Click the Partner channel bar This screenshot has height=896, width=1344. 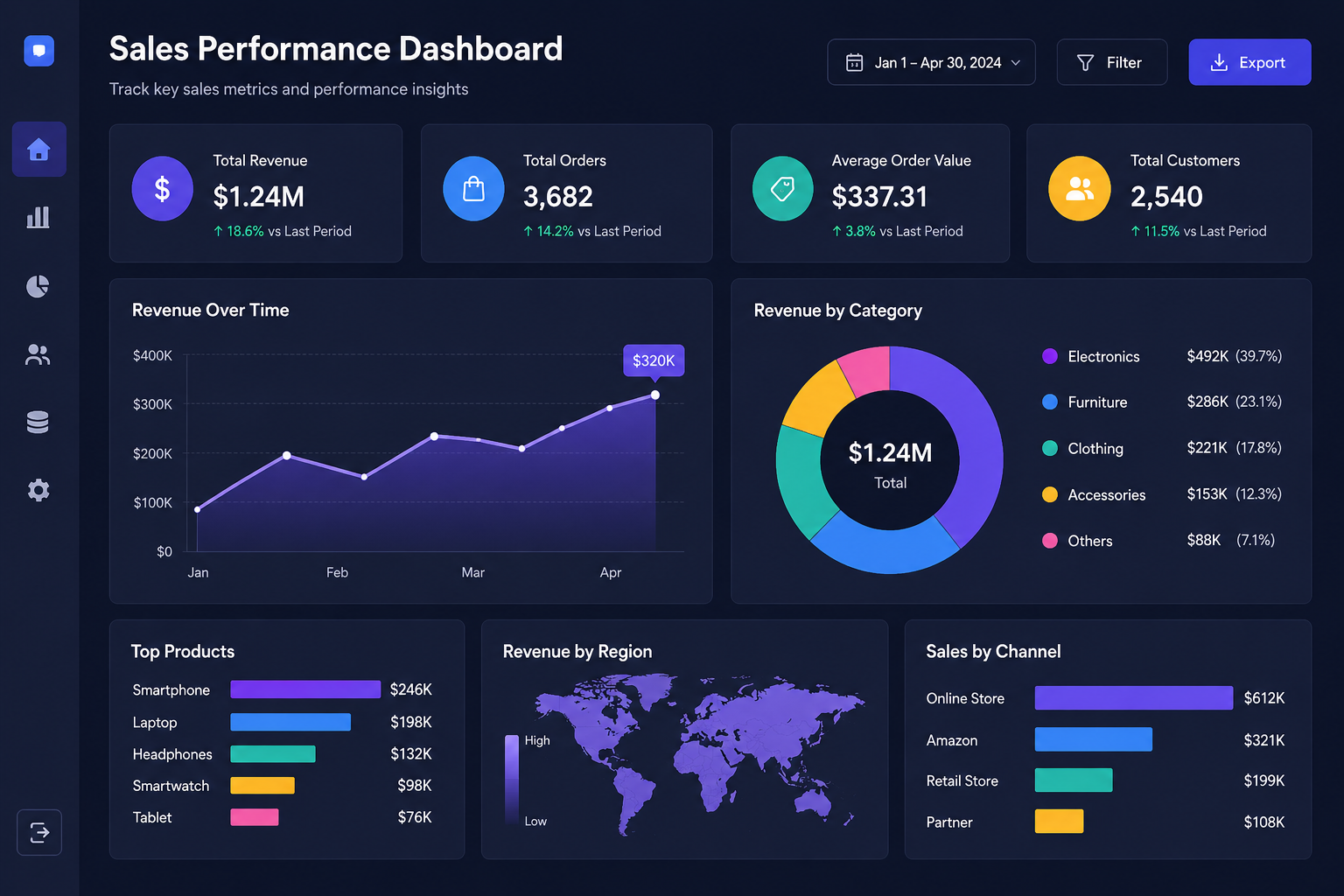(1060, 821)
